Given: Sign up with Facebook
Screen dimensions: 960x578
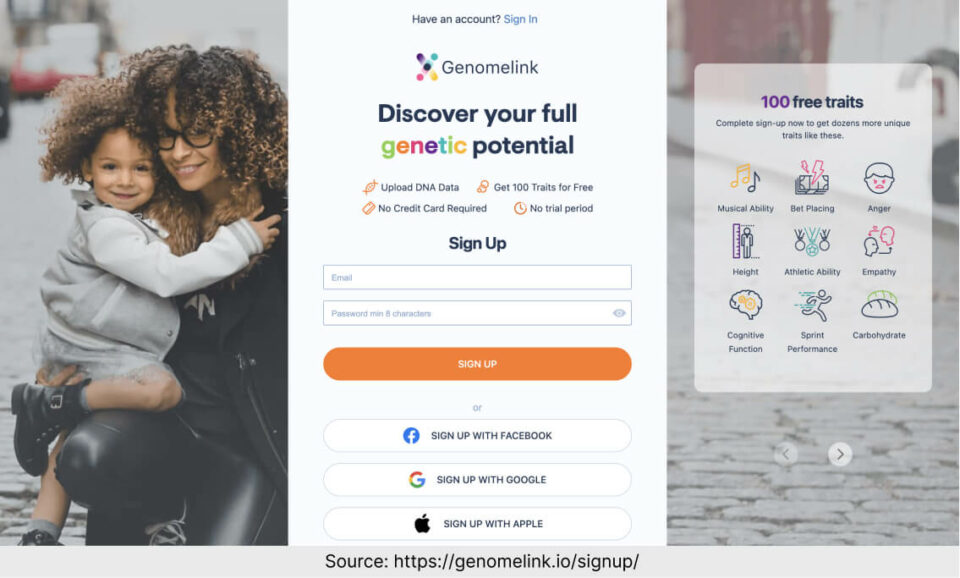Looking at the screenshot, I should click(477, 435).
